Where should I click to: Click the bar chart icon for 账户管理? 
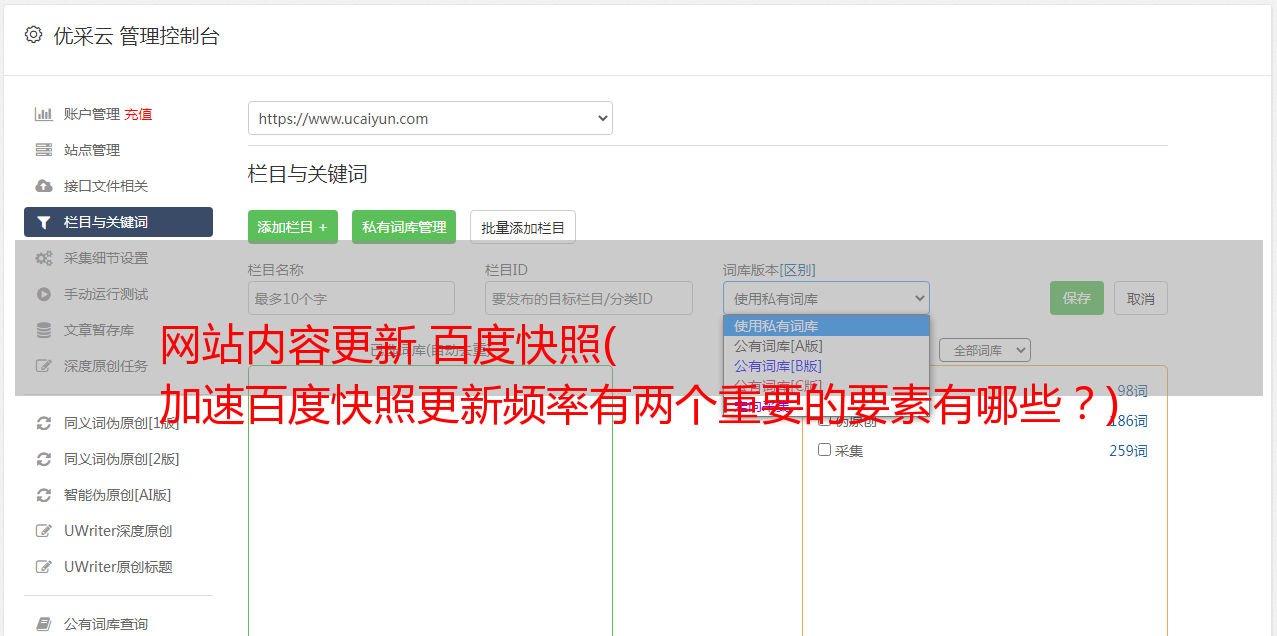pyautogui.click(x=44, y=114)
